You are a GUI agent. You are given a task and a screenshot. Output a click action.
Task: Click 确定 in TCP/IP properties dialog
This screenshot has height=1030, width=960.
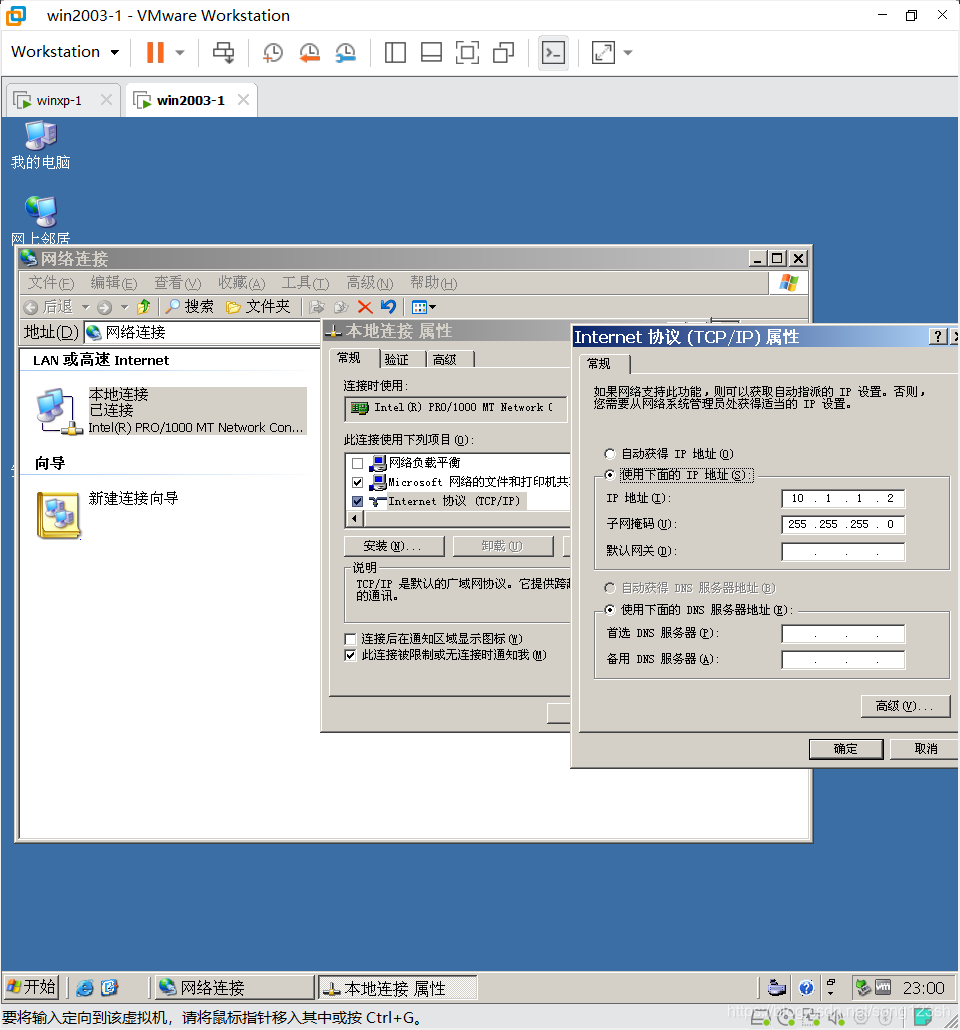point(846,749)
